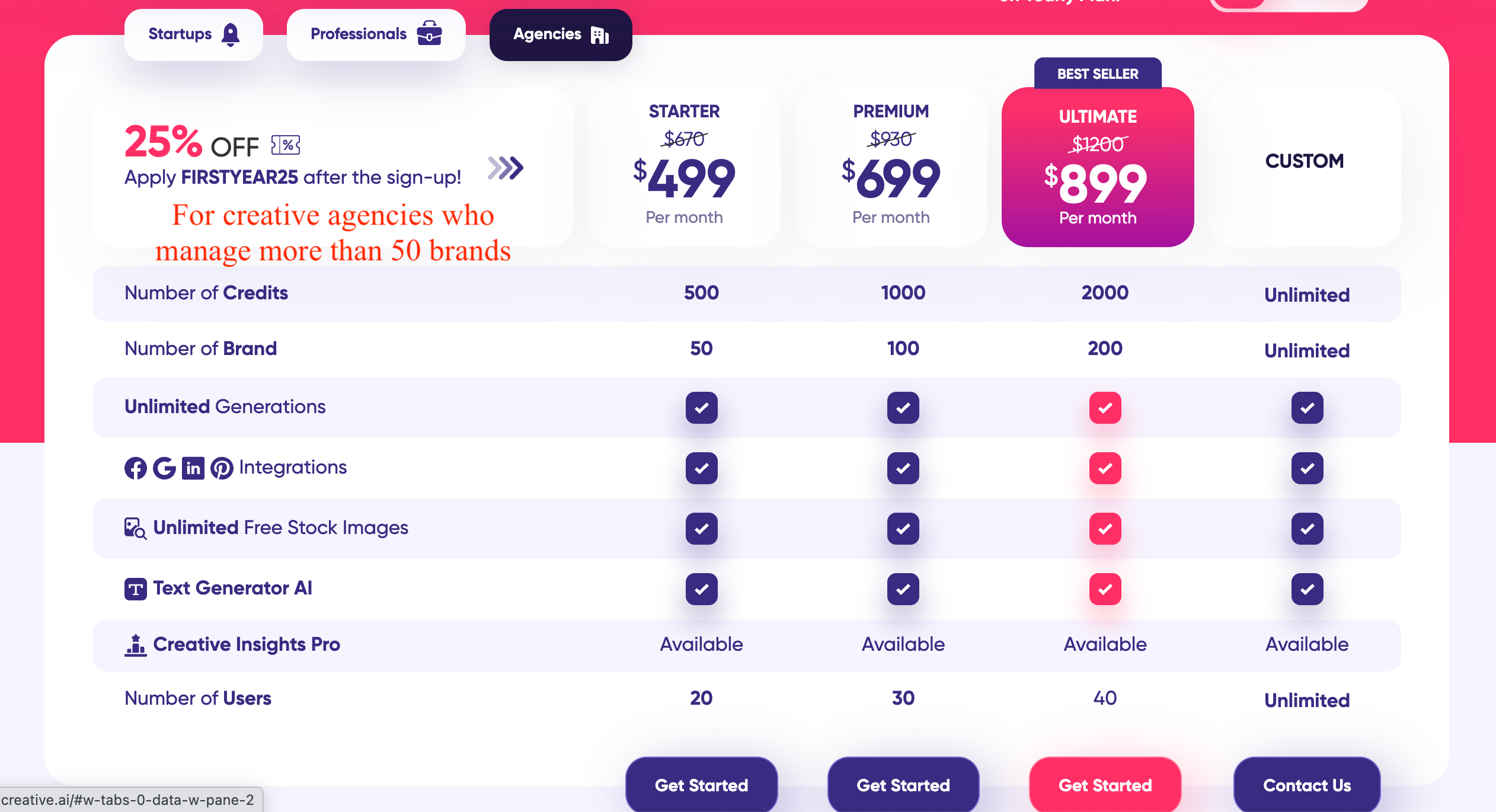Click Starter's Unlimited Generations checkmark
This screenshot has height=812, width=1496.
pyautogui.click(x=702, y=408)
